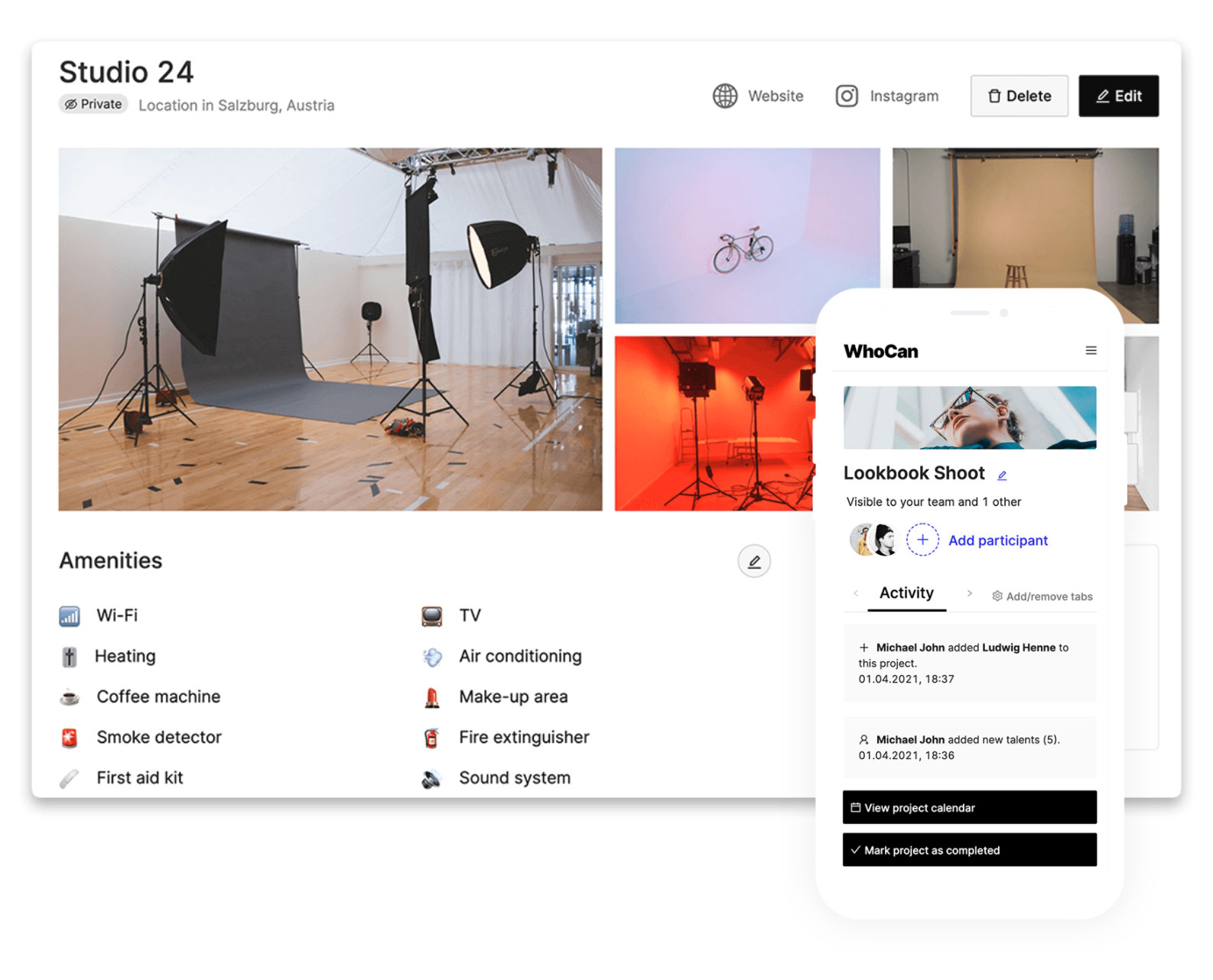Click the plus circle to add participant

(x=922, y=540)
